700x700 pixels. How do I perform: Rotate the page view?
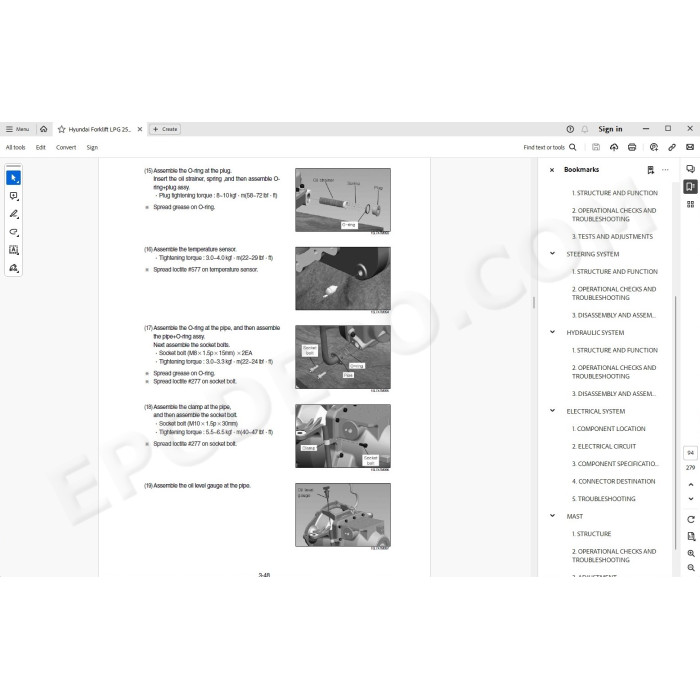click(x=691, y=519)
